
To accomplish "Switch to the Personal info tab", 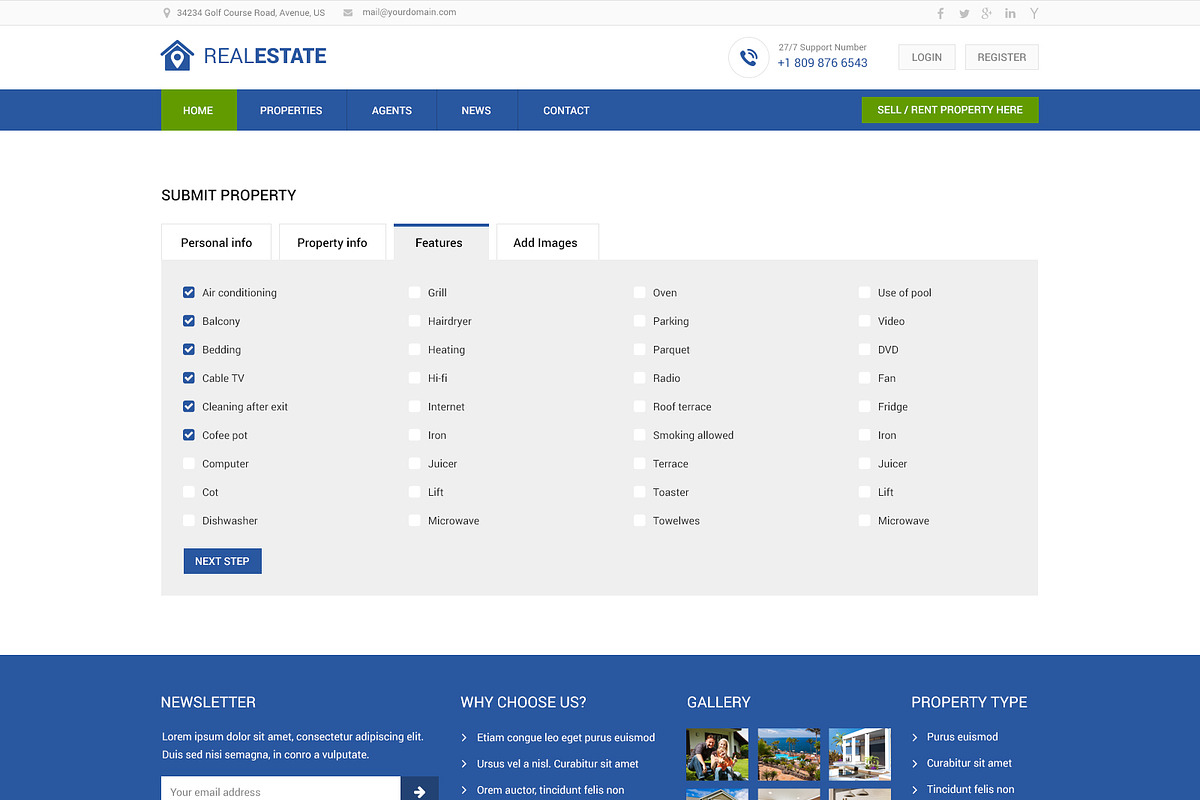I will (x=216, y=242).
